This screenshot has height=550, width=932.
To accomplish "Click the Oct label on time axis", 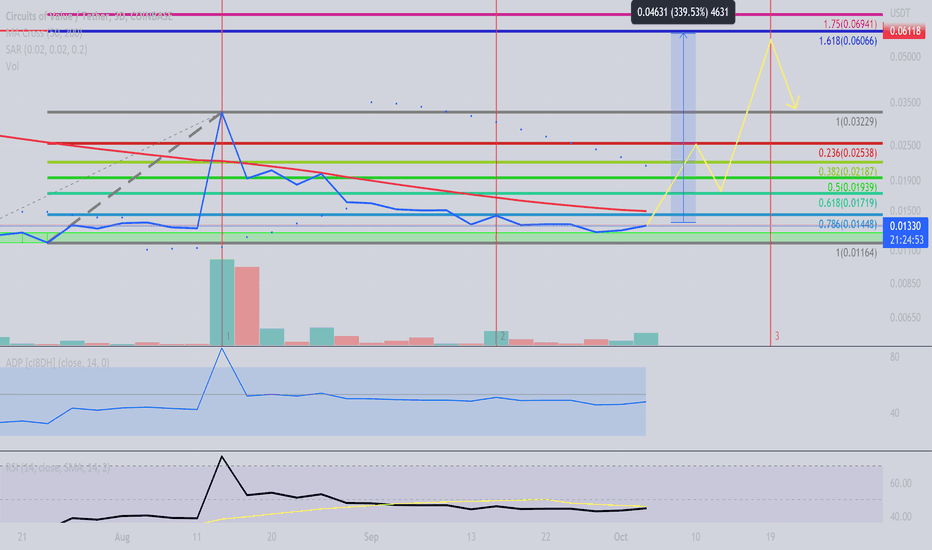I will coord(621,537).
